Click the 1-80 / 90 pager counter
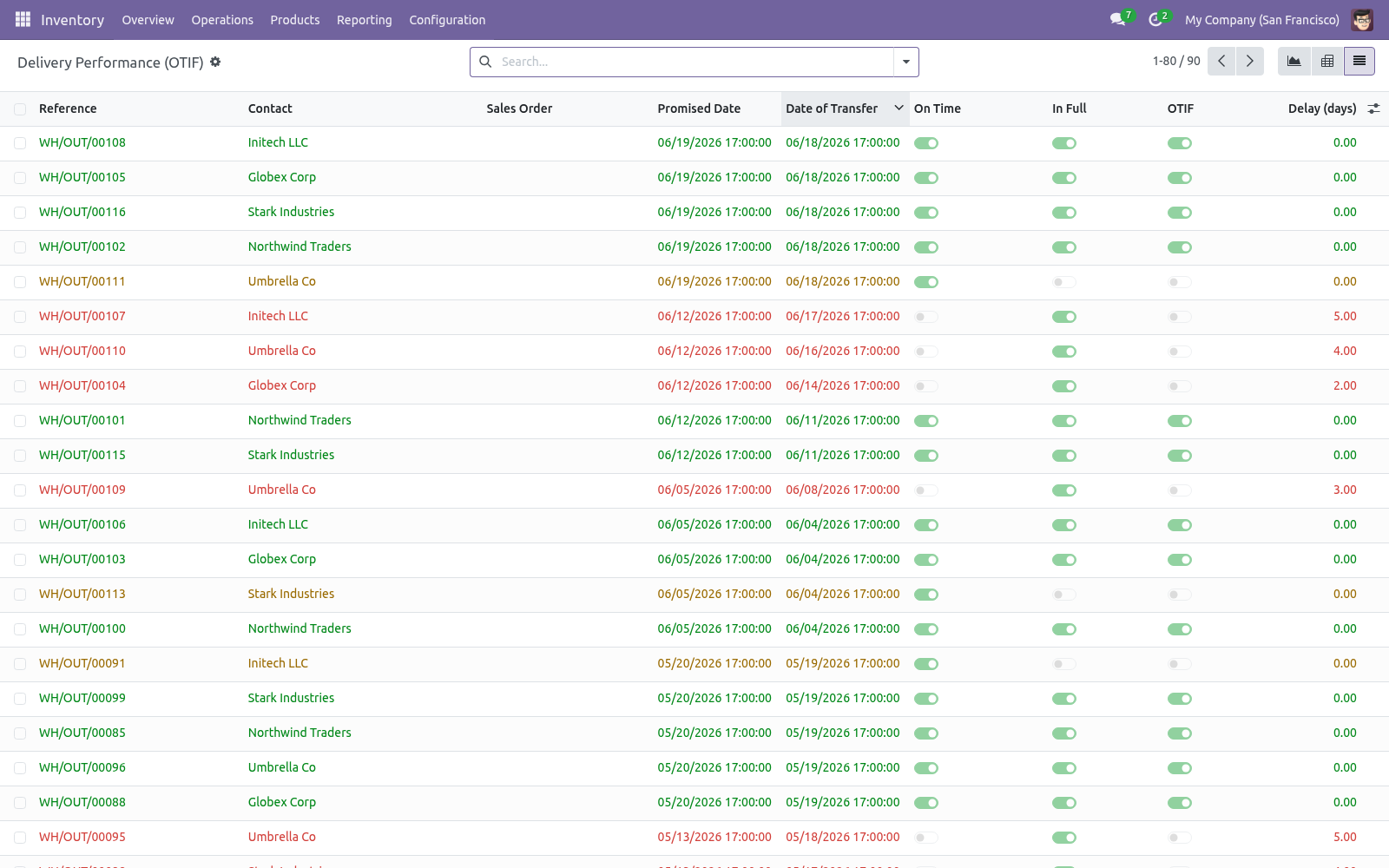 [1176, 61]
